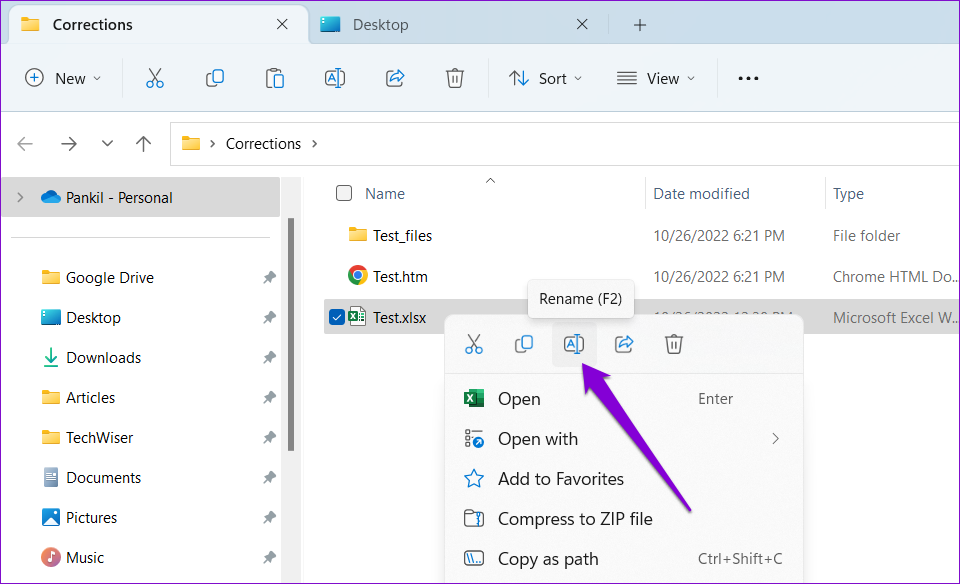Open Downloads in sidebar
Screen dimensions: 960x584
(x=103, y=358)
